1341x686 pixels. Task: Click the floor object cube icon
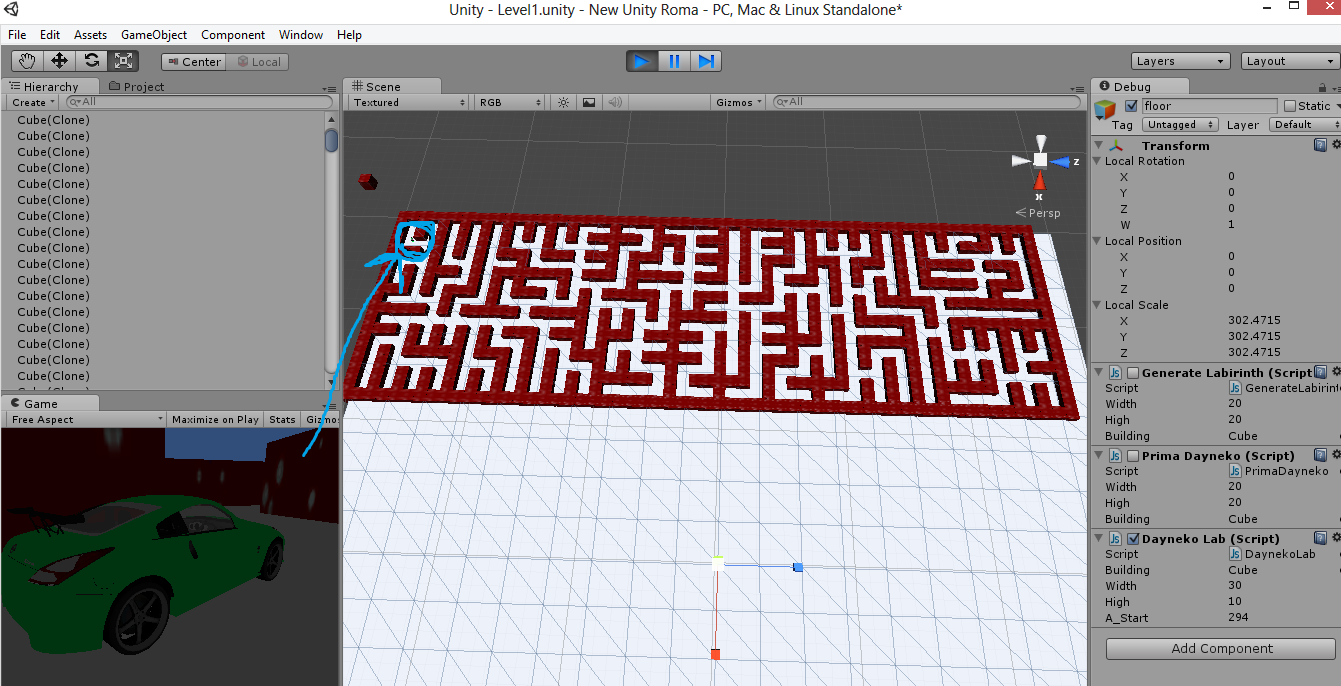tap(1105, 109)
